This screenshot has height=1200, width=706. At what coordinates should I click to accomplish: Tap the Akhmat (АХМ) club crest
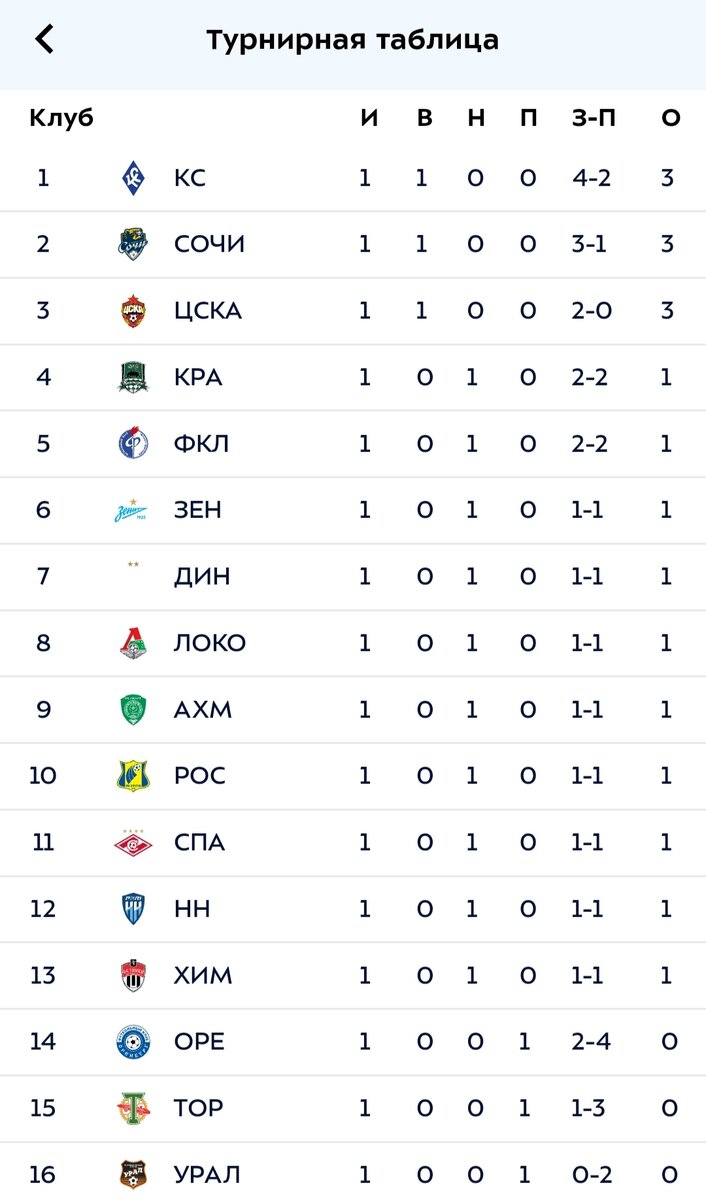[x=133, y=709]
